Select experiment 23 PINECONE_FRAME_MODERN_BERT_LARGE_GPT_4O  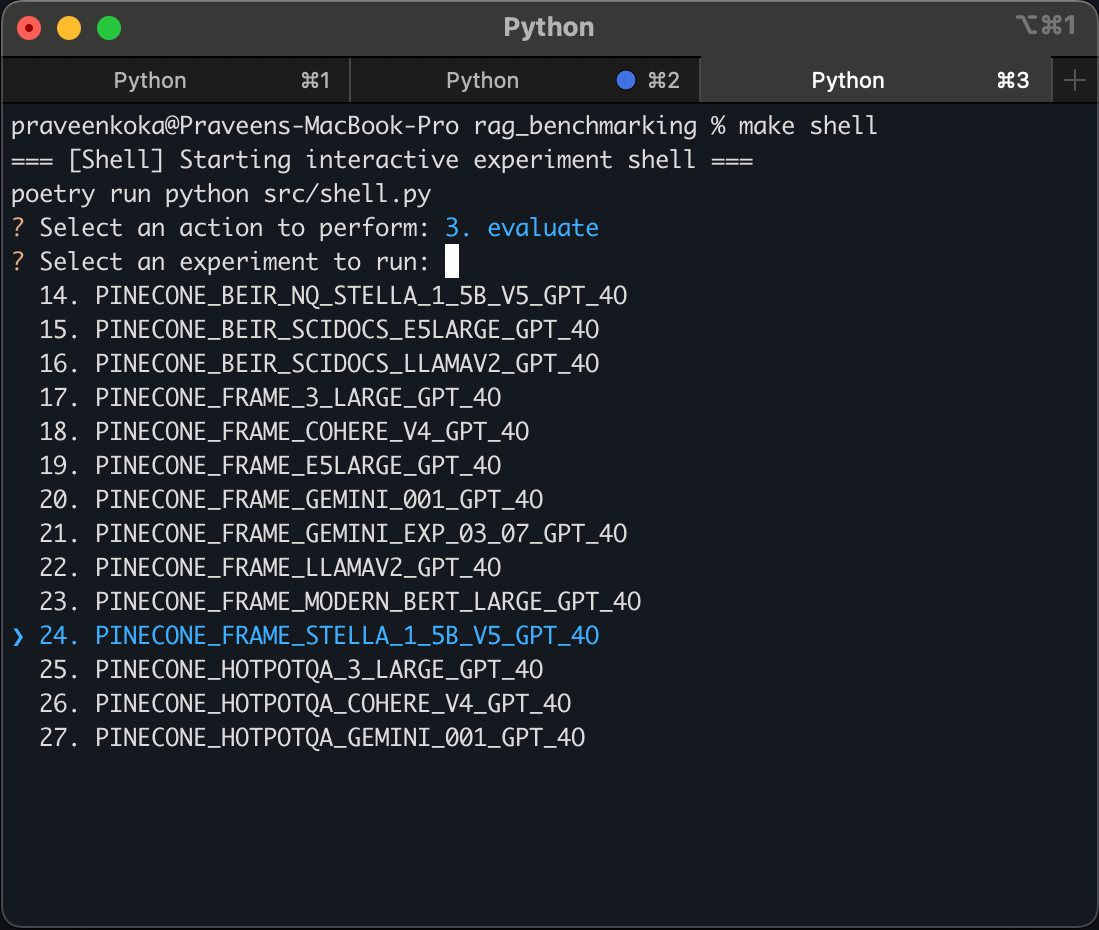click(x=340, y=601)
